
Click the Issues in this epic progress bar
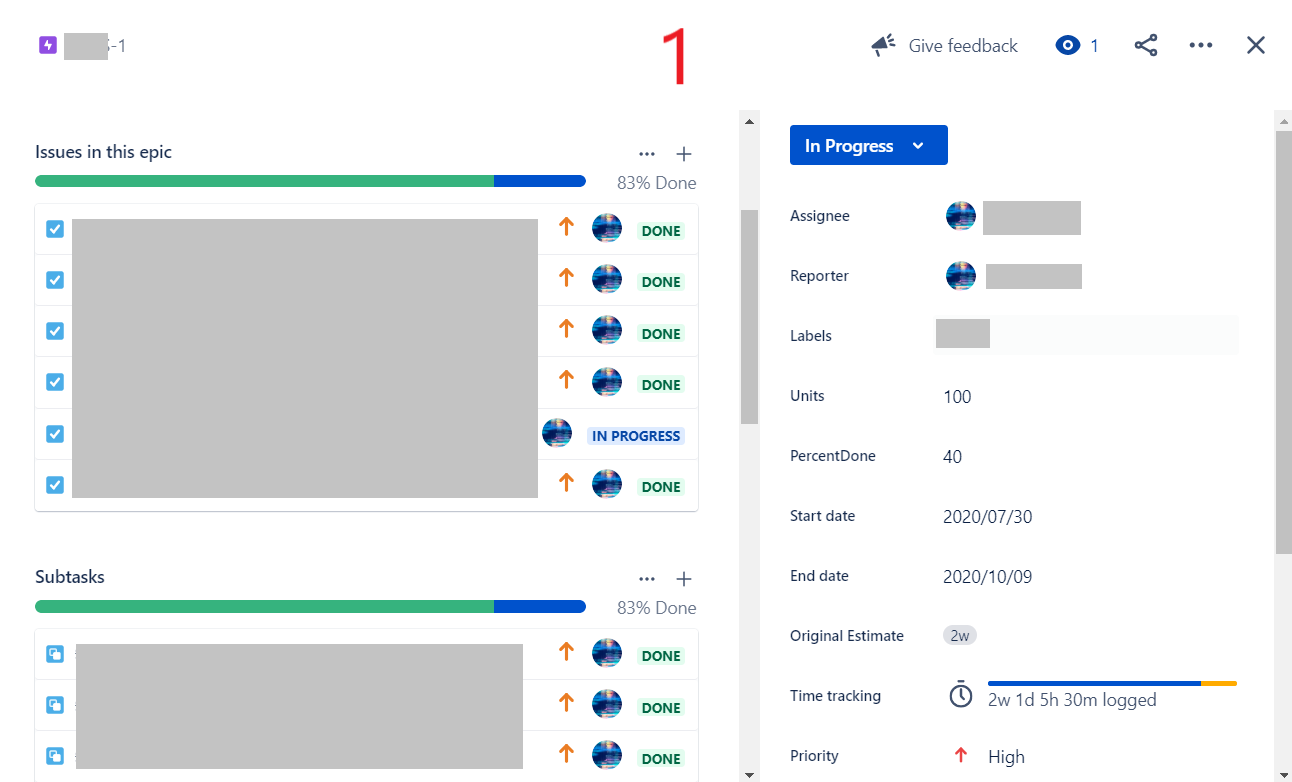310,181
